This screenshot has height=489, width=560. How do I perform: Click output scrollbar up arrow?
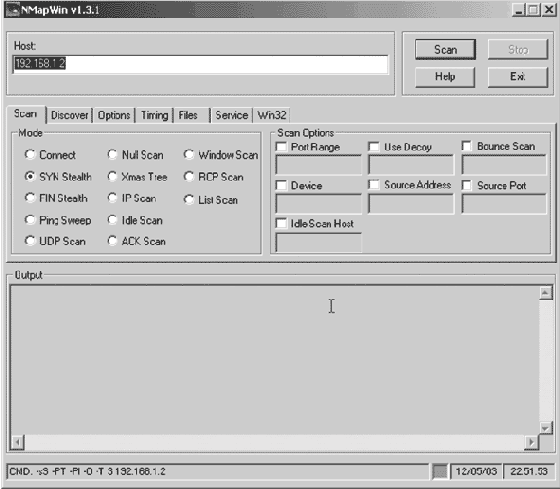coord(545,293)
